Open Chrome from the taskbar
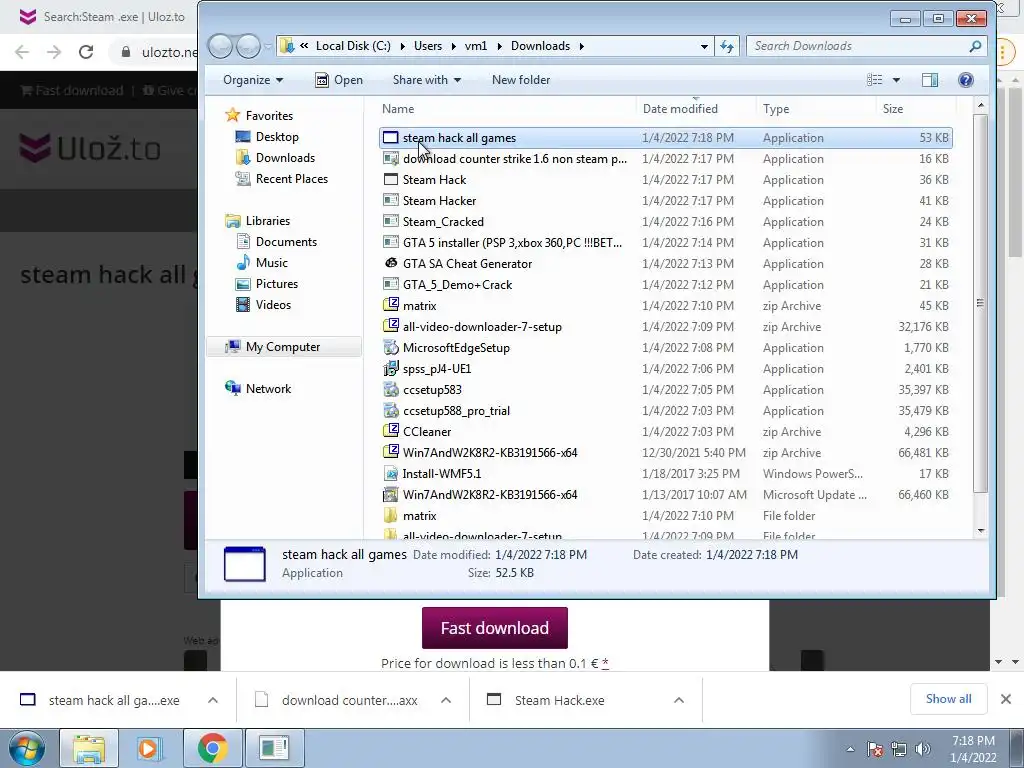 pos(212,748)
